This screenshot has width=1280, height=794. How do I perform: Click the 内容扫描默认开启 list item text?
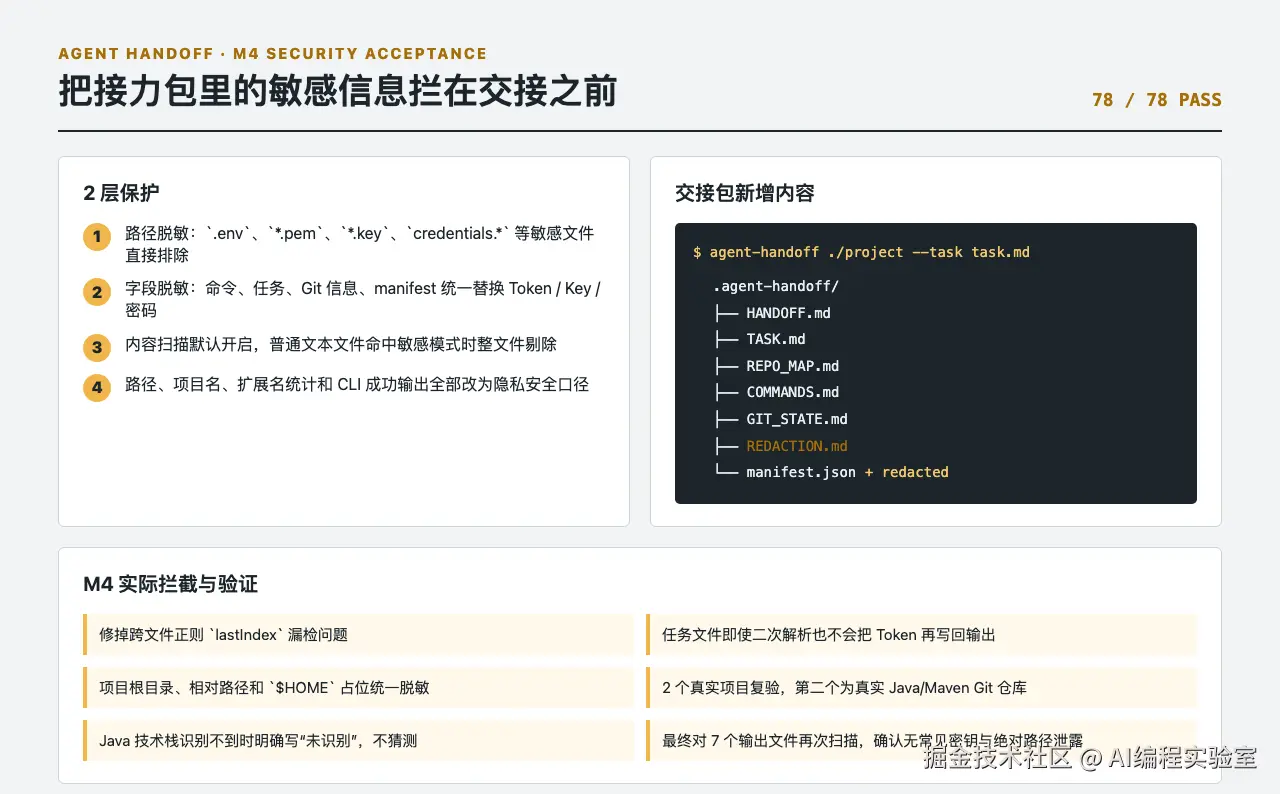[x=341, y=344]
